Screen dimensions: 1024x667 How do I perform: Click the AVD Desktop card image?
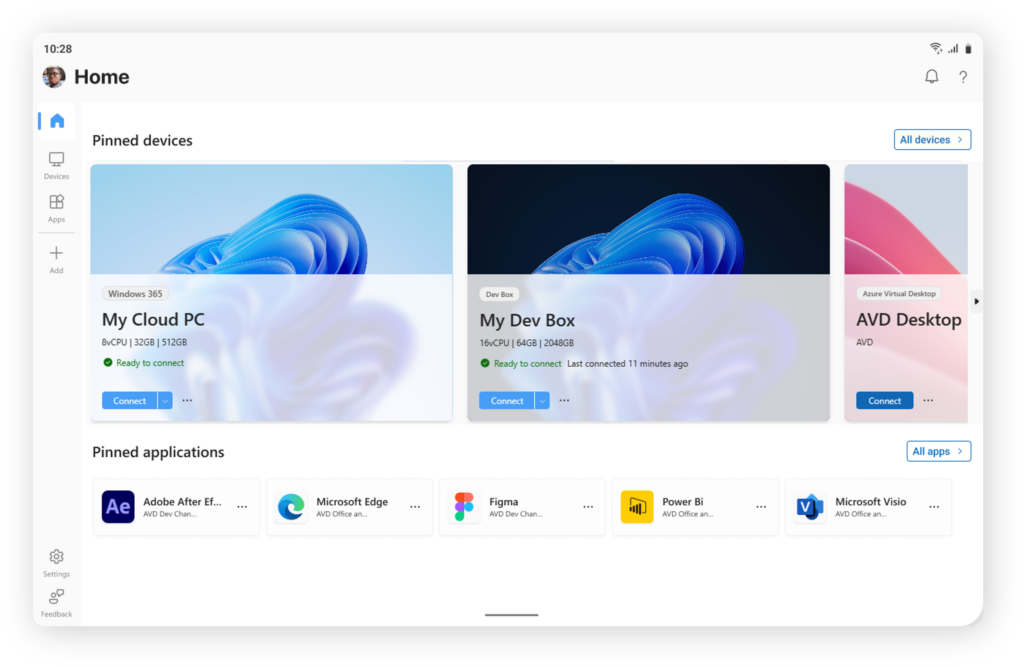[906, 220]
